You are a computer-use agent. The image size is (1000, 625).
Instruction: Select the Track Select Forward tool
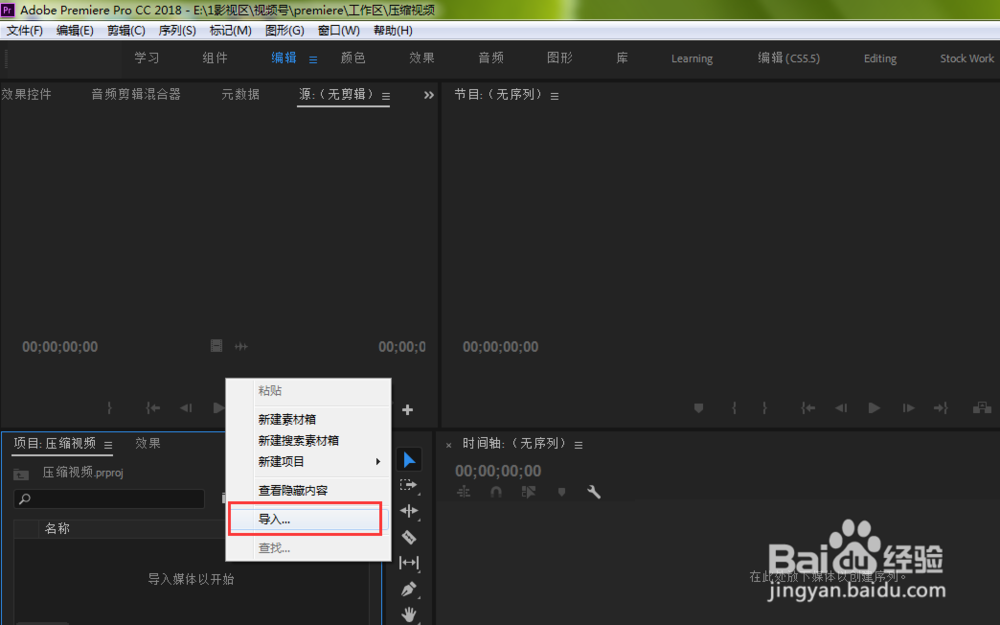point(409,486)
